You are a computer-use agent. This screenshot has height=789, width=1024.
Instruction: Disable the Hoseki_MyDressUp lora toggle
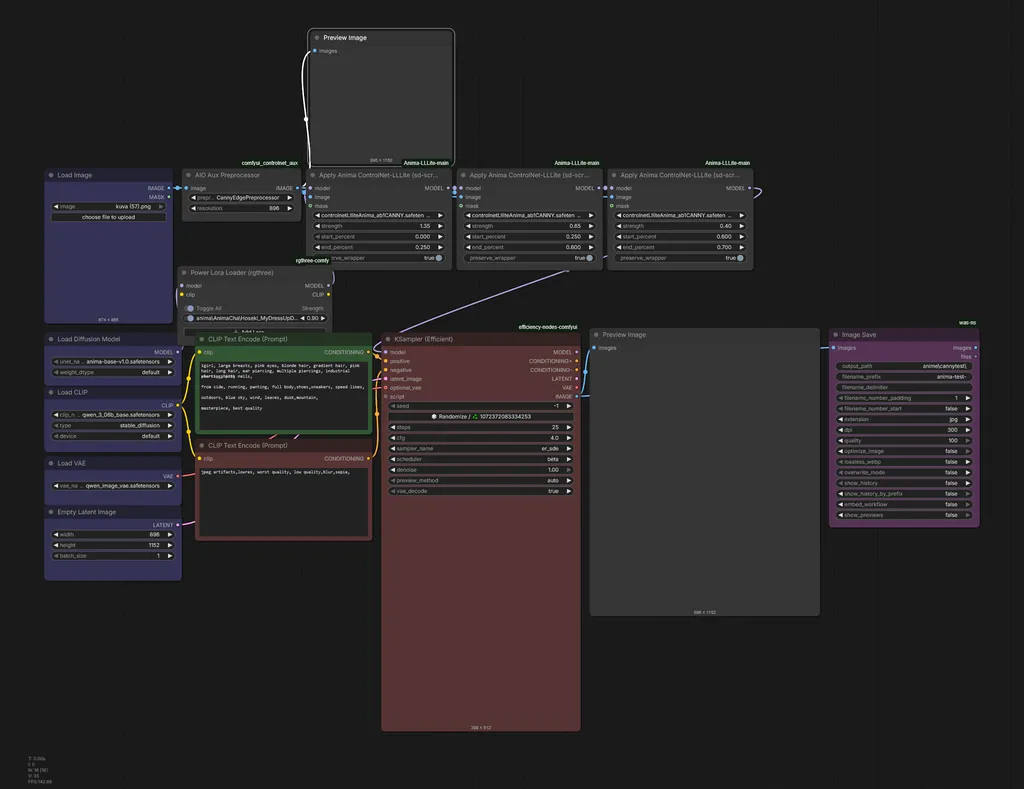tap(190, 318)
